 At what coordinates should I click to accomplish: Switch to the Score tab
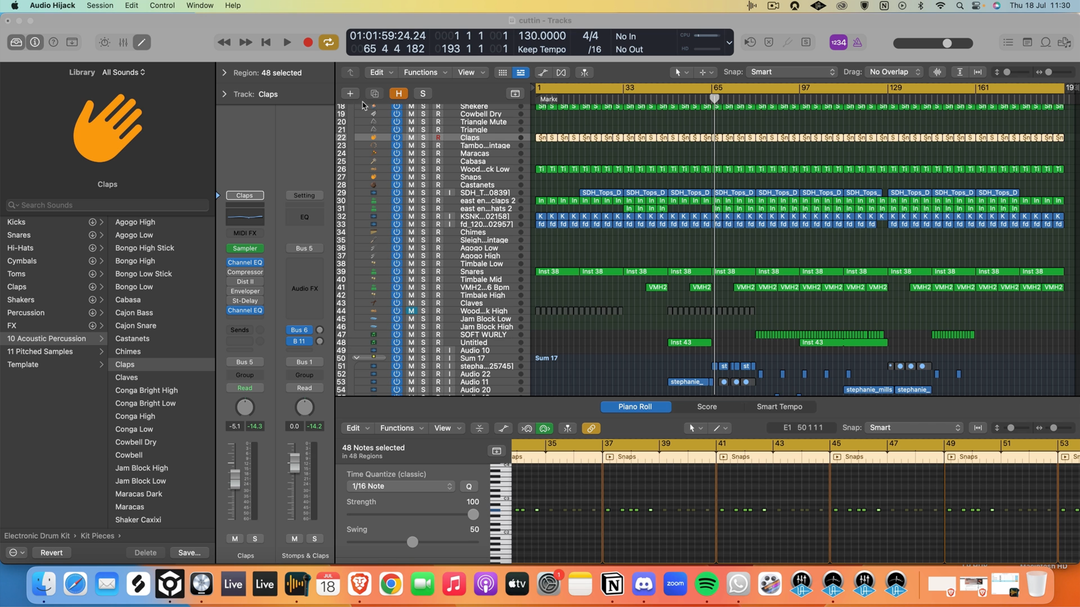pyautogui.click(x=706, y=407)
